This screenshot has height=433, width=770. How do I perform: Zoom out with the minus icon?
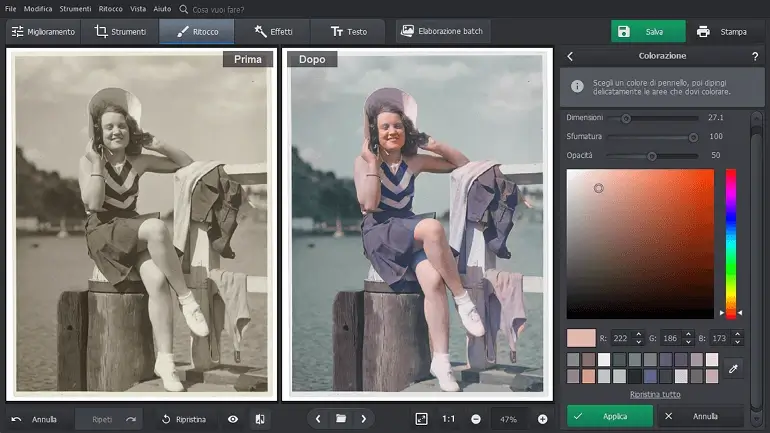[475, 419]
